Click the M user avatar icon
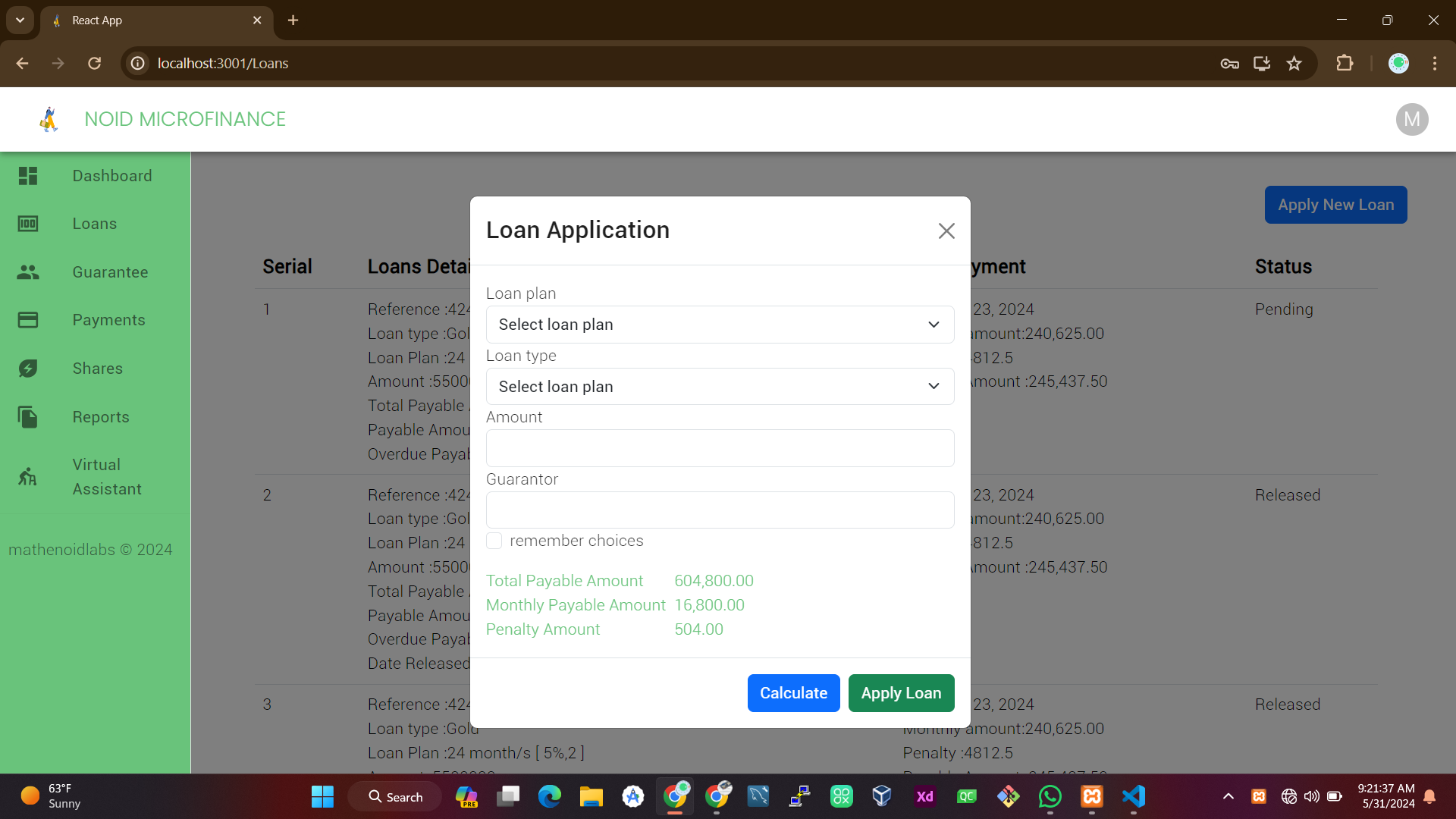Viewport: 1456px width, 819px height. coord(1411,119)
